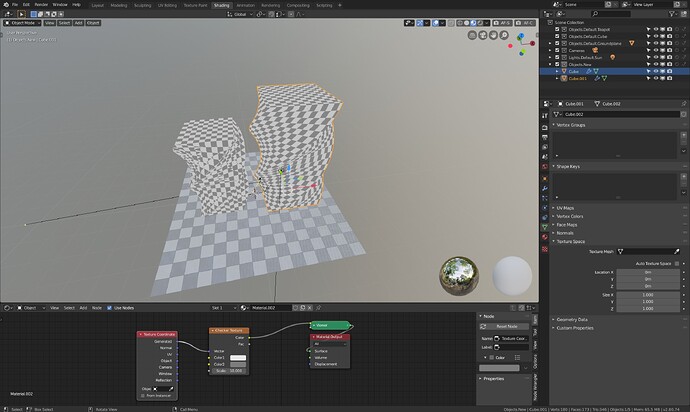Disable Cube.001 in renders with the camera icon
This screenshot has height=412, width=690.
[x=670, y=78]
